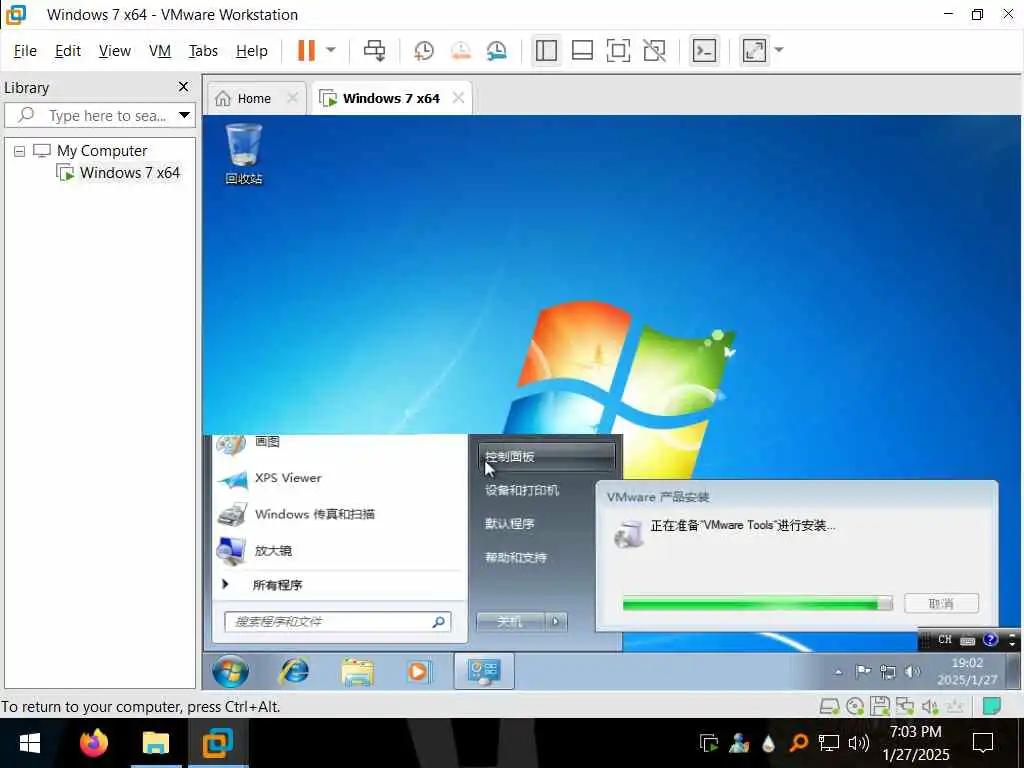Close the Windows 7 x64 tab
1024x768 pixels.
[458, 98]
